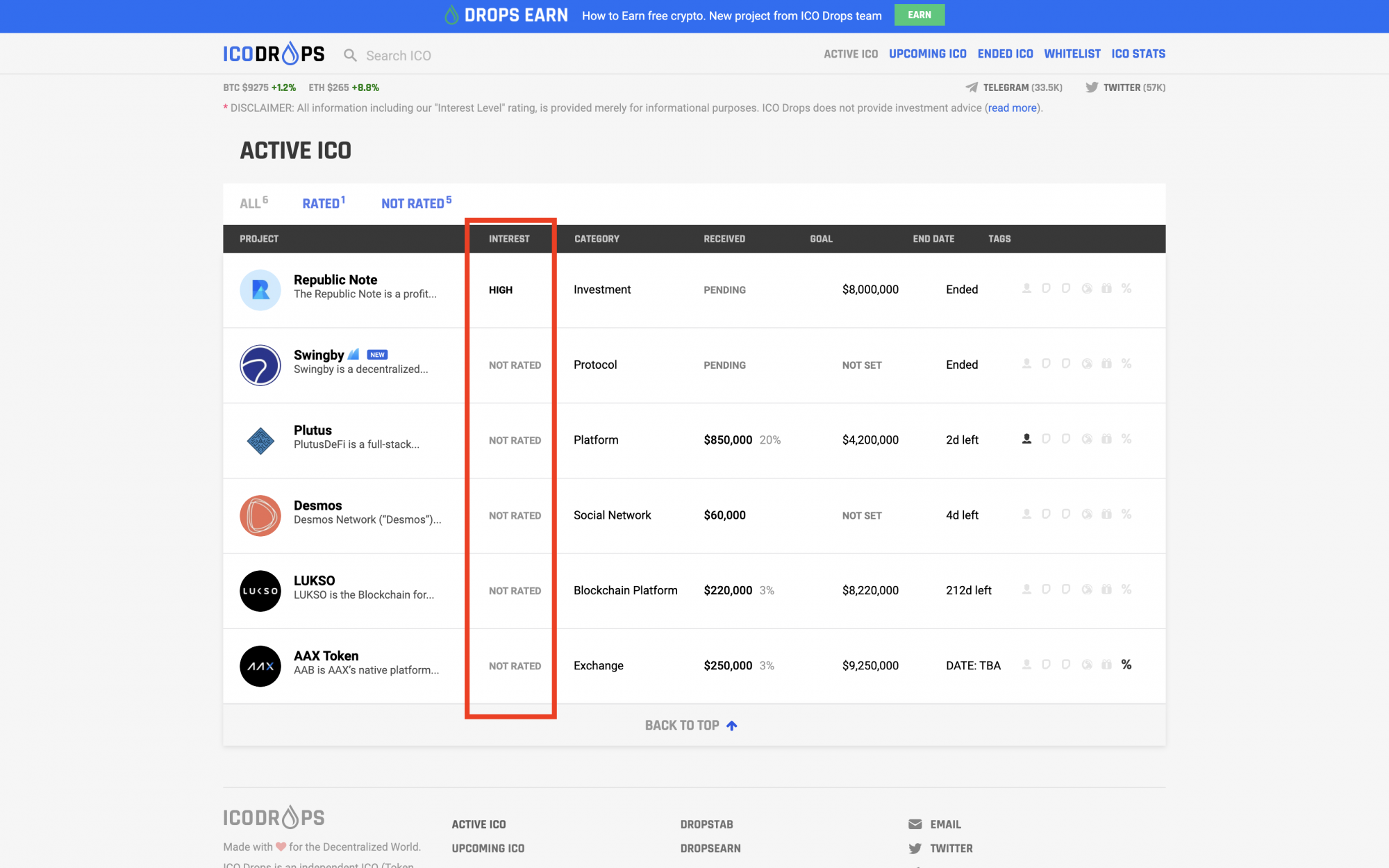
Task: Select the ALL tab
Action: point(253,203)
